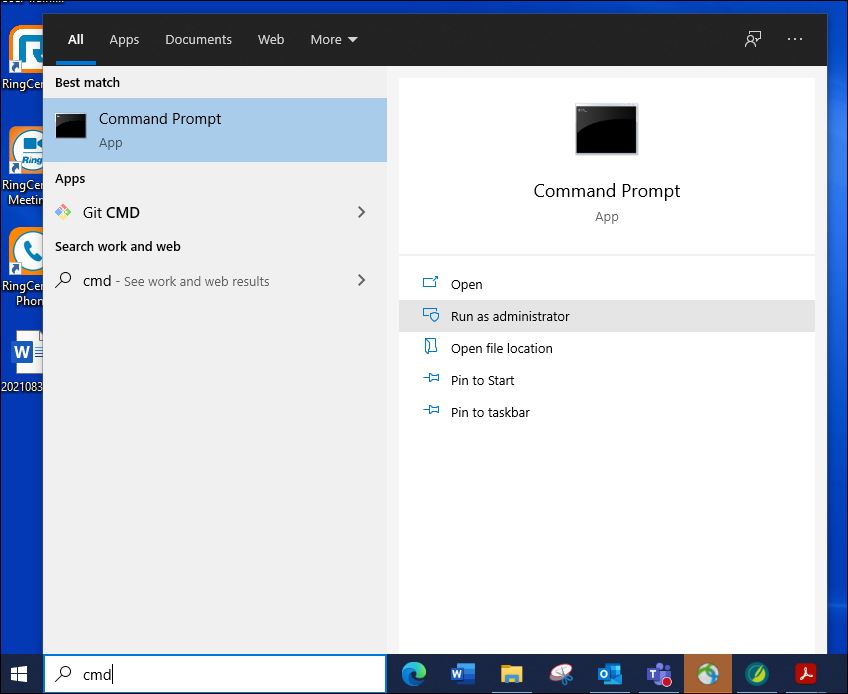
Task: Click the Command Prompt icon in results list
Action: coord(71,125)
